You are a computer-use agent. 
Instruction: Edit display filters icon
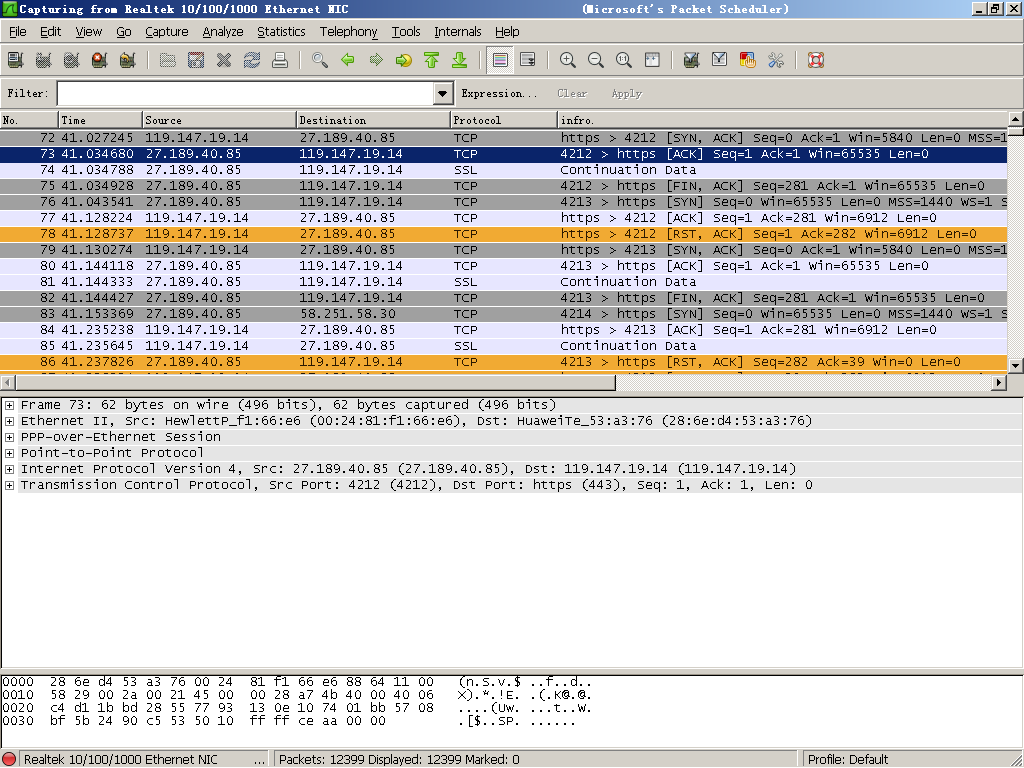click(720, 60)
